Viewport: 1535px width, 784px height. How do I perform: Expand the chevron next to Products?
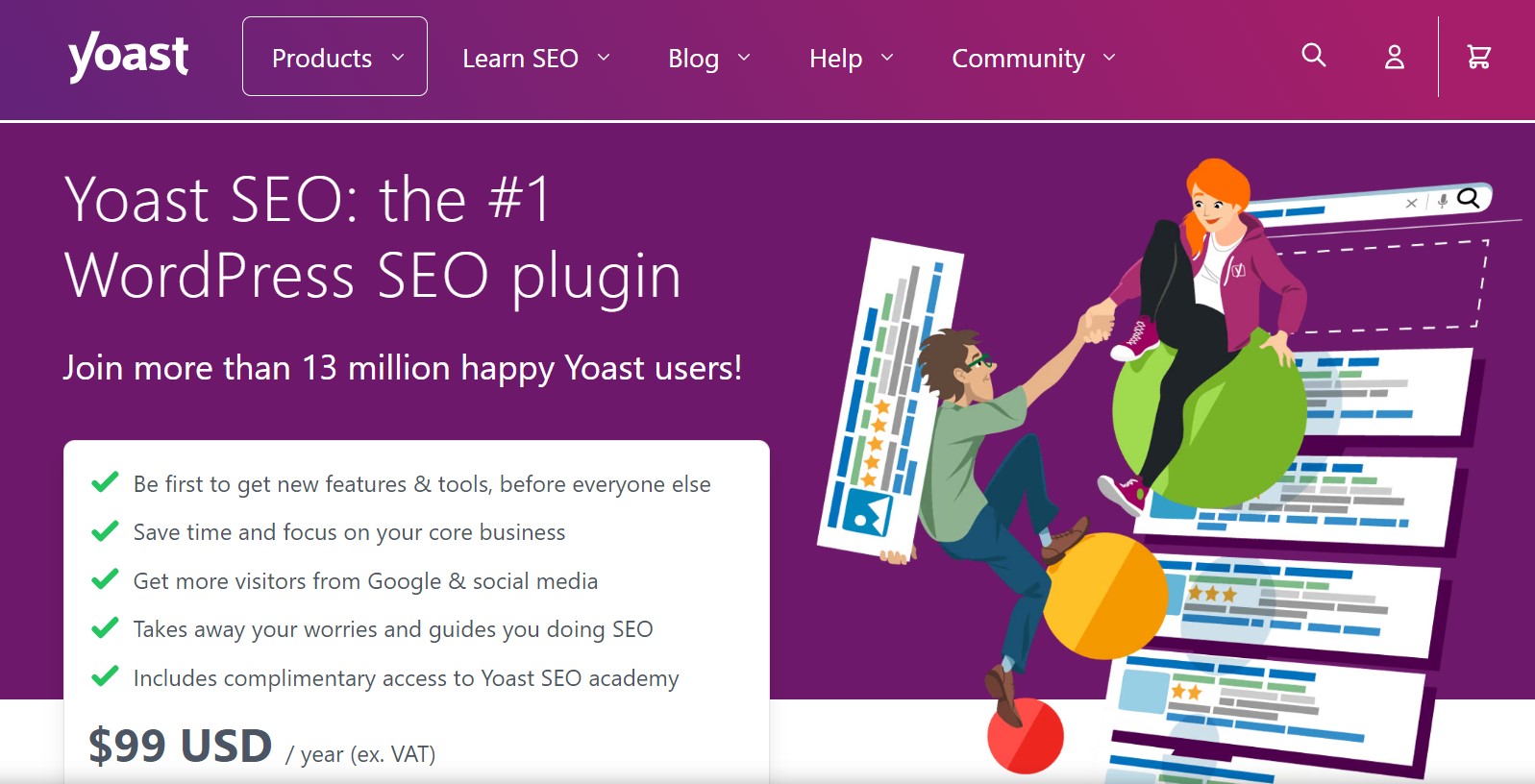[398, 58]
